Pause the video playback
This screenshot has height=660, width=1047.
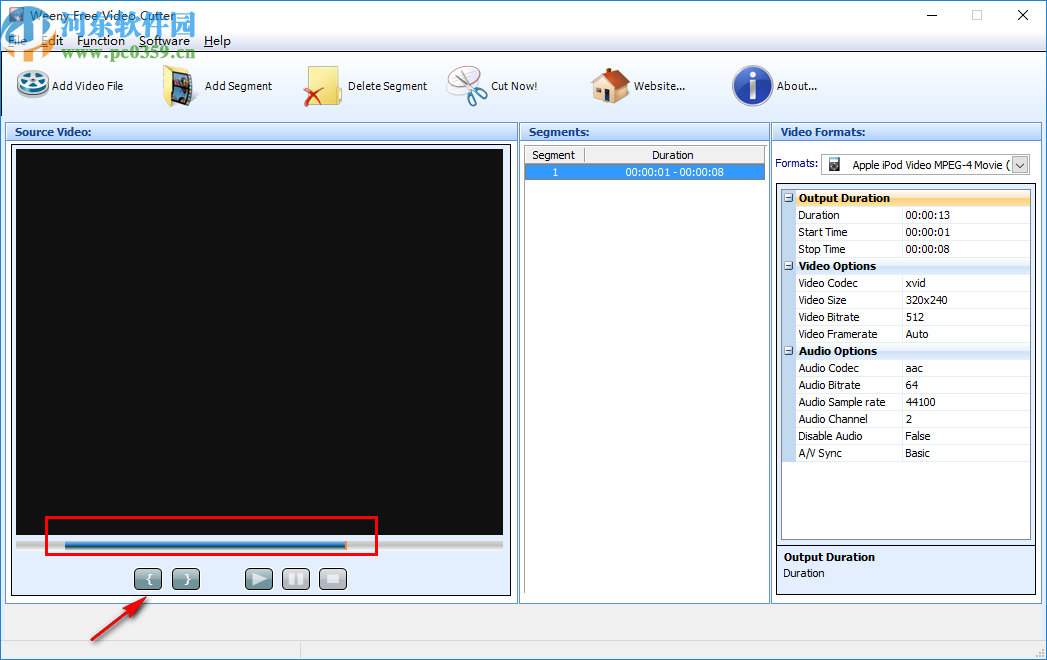pyautogui.click(x=295, y=579)
